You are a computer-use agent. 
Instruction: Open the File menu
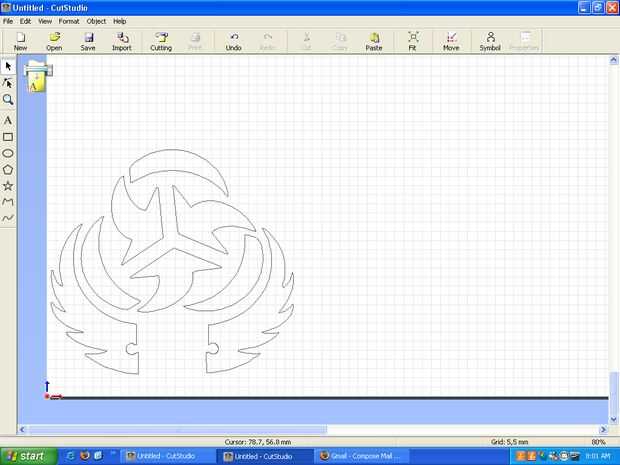(8, 21)
